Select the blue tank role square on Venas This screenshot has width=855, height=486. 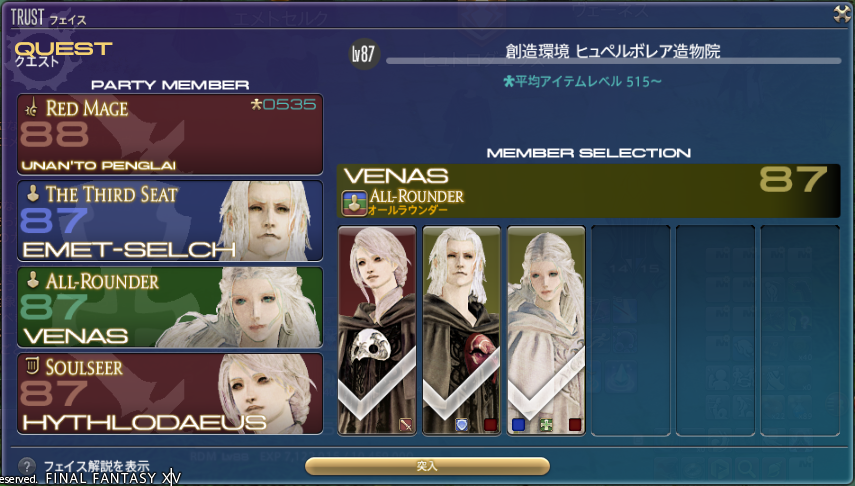pyautogui.click(x=518, y=424)
